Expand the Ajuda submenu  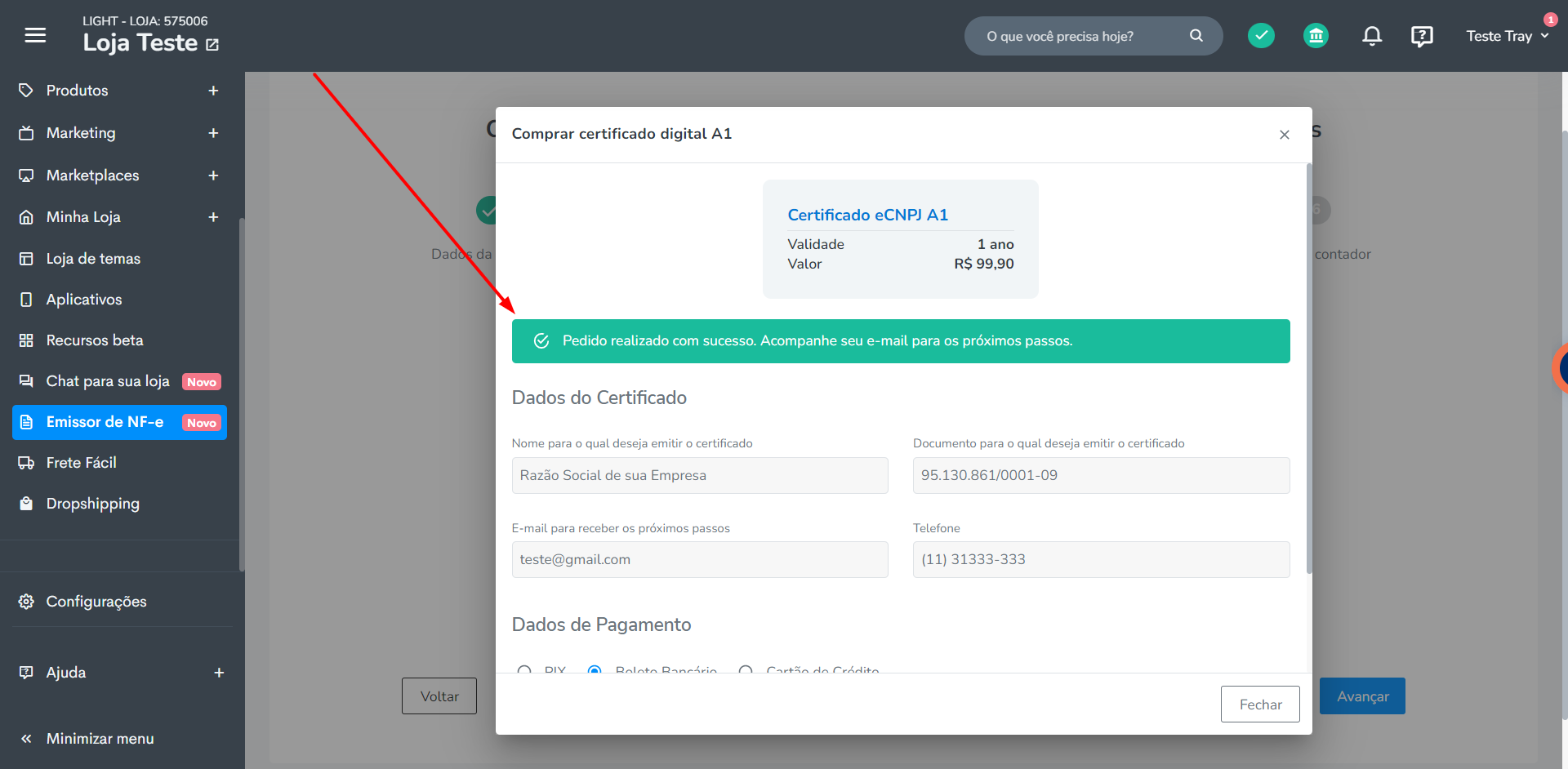click(219, 673)
